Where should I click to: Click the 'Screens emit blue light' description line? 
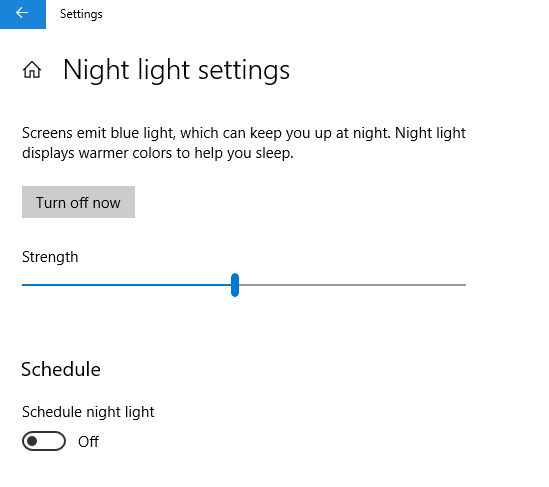(x=244, y=133)
